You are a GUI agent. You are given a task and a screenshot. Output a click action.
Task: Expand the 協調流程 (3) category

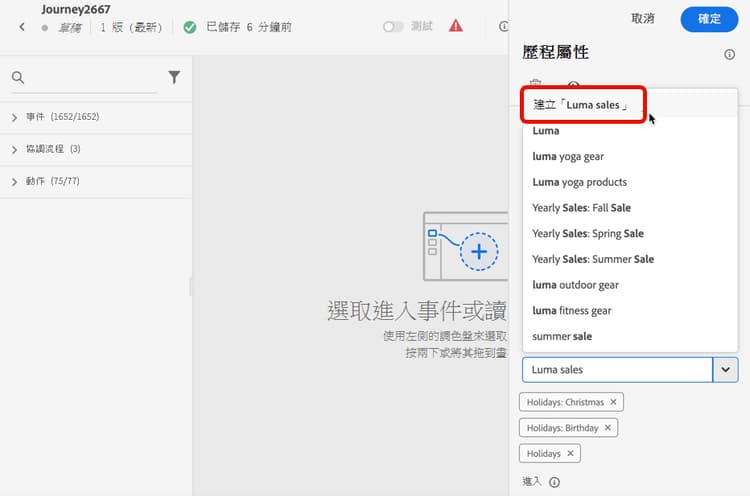96,149
